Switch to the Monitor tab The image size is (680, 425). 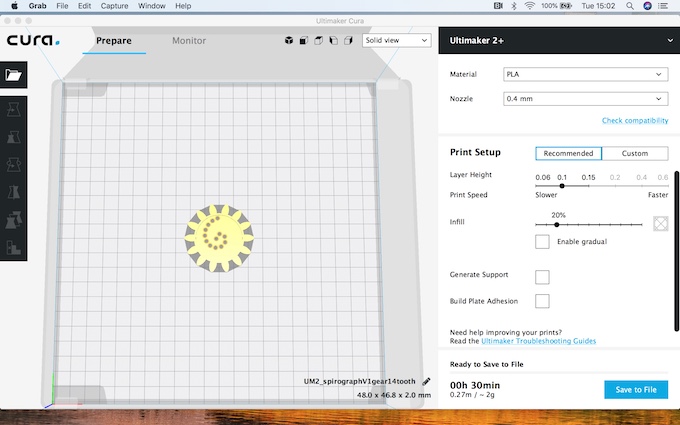(x=189, y=41)
